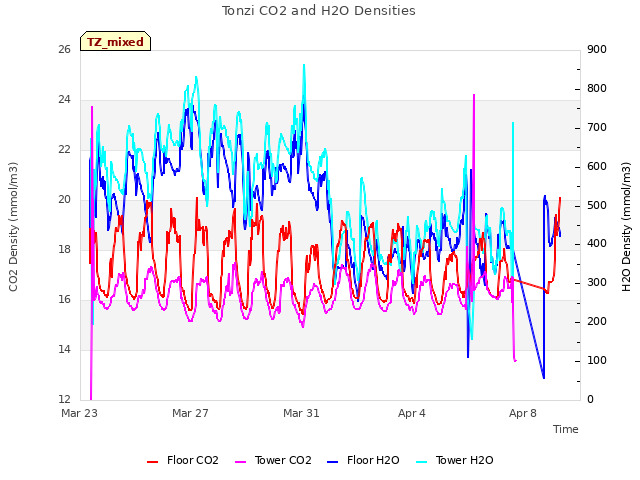Click the right axis value 100

pyautogui.click(x=597, y=361)
